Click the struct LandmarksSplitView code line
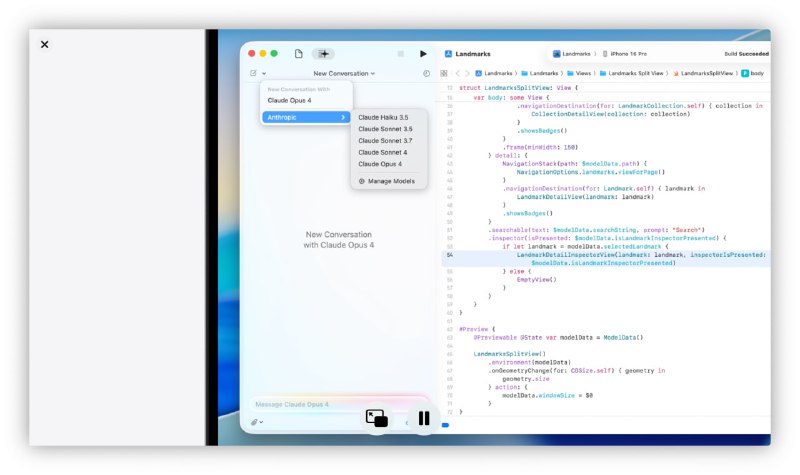The height and width of the screenshot is (475, 800). tap(518, 88)
